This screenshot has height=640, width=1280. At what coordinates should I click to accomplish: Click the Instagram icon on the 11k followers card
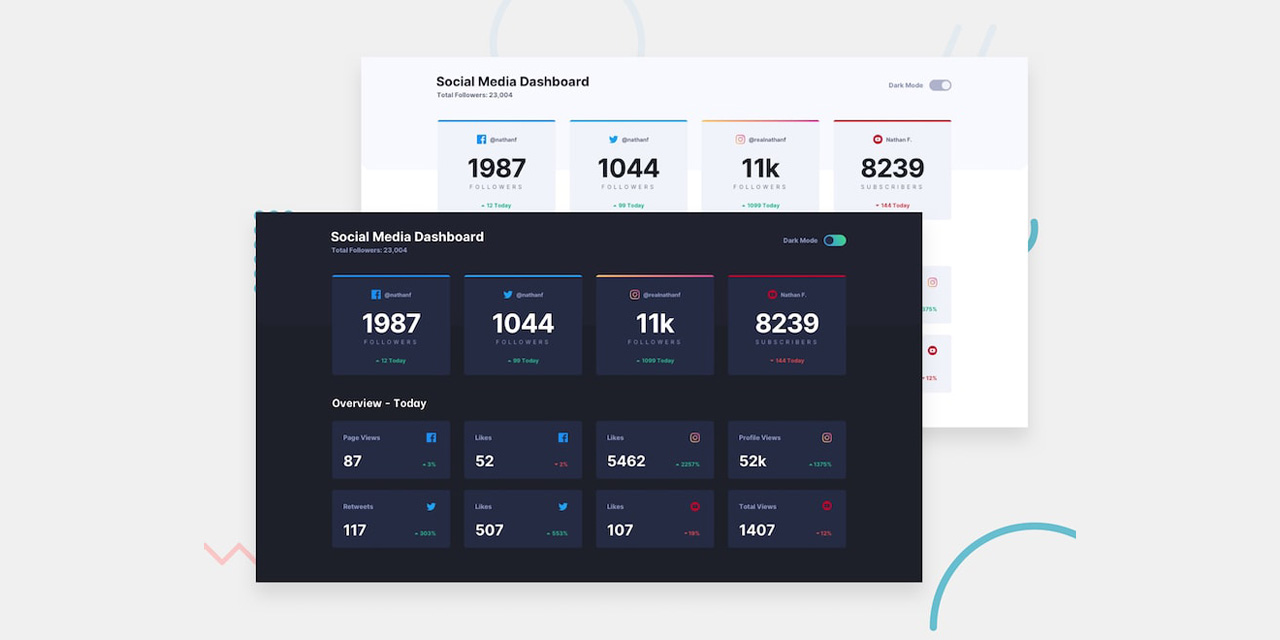pyautogui.click(x=636, y=294)
